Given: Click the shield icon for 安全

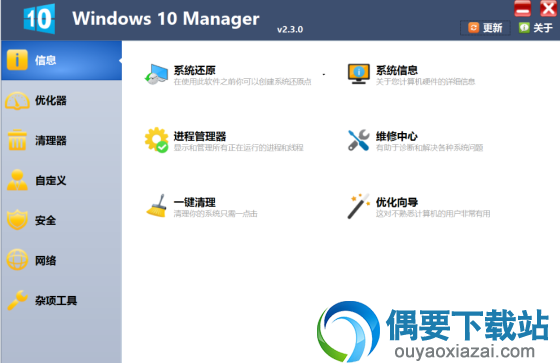Looking at the screenshot, I should click(17, 219).
